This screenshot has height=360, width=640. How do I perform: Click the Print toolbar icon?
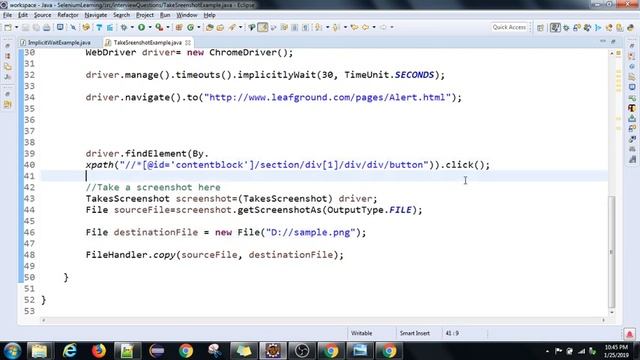pos(47,27)
